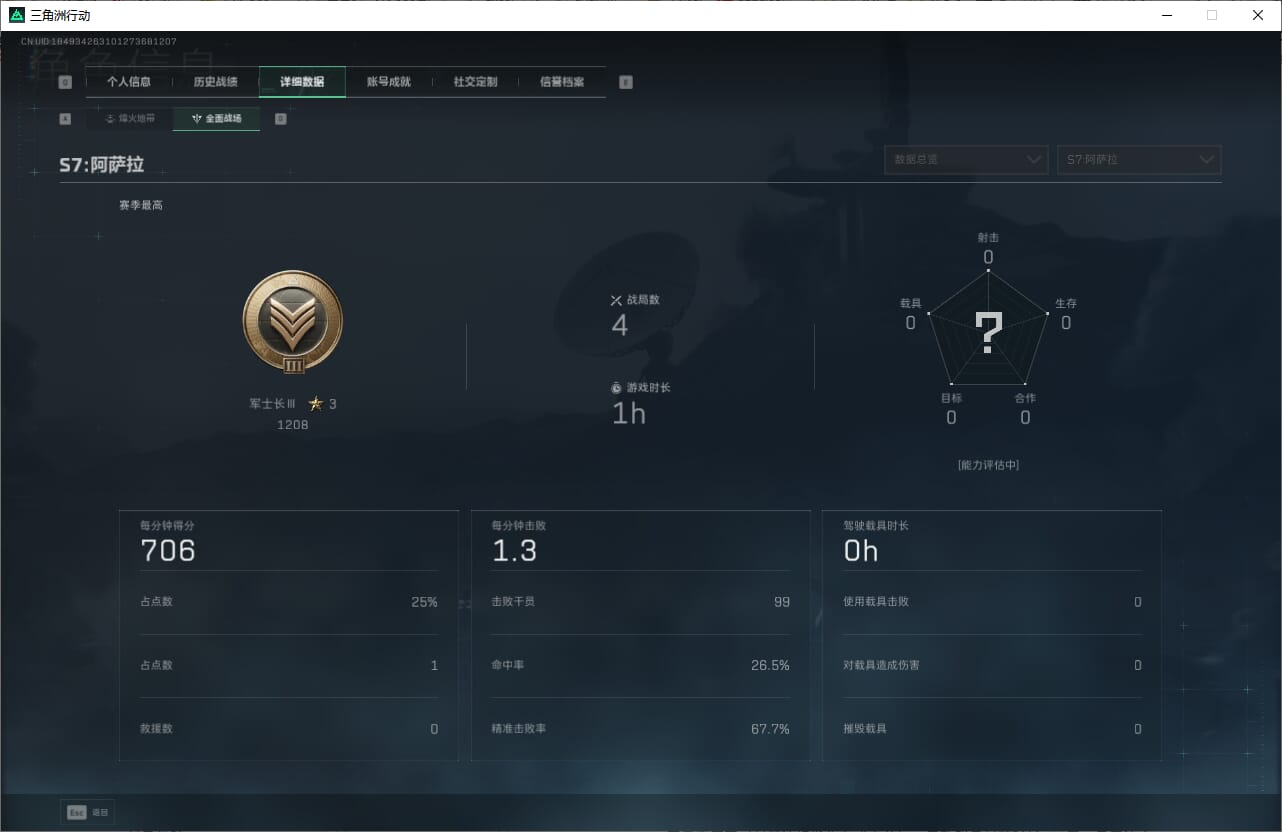1282x832 pixels.
Task: Click the 战局数 value 4
Action: coord(620,325)
